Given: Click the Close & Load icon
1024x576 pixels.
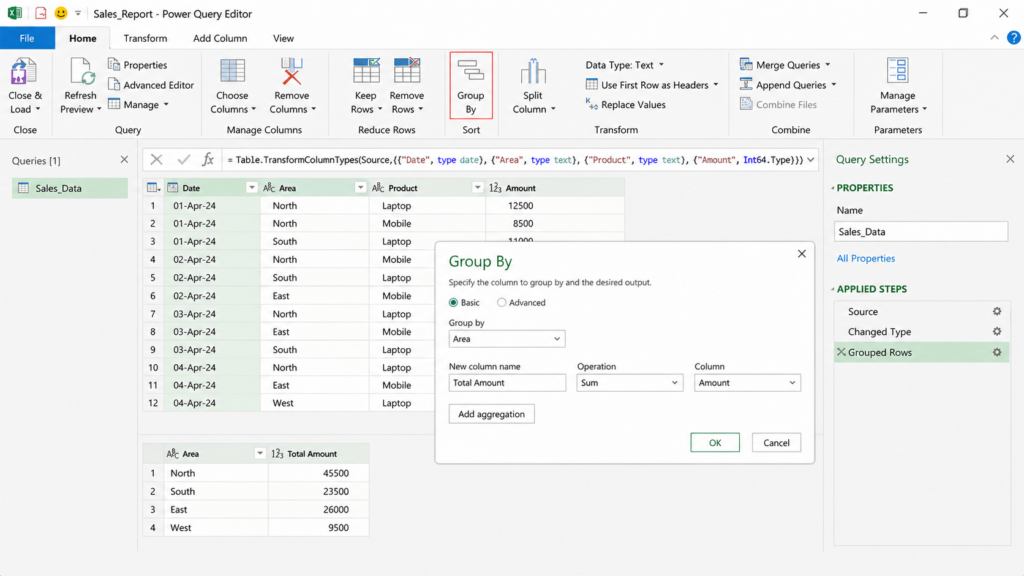Looking at the screenshot, I should (24, 71).
